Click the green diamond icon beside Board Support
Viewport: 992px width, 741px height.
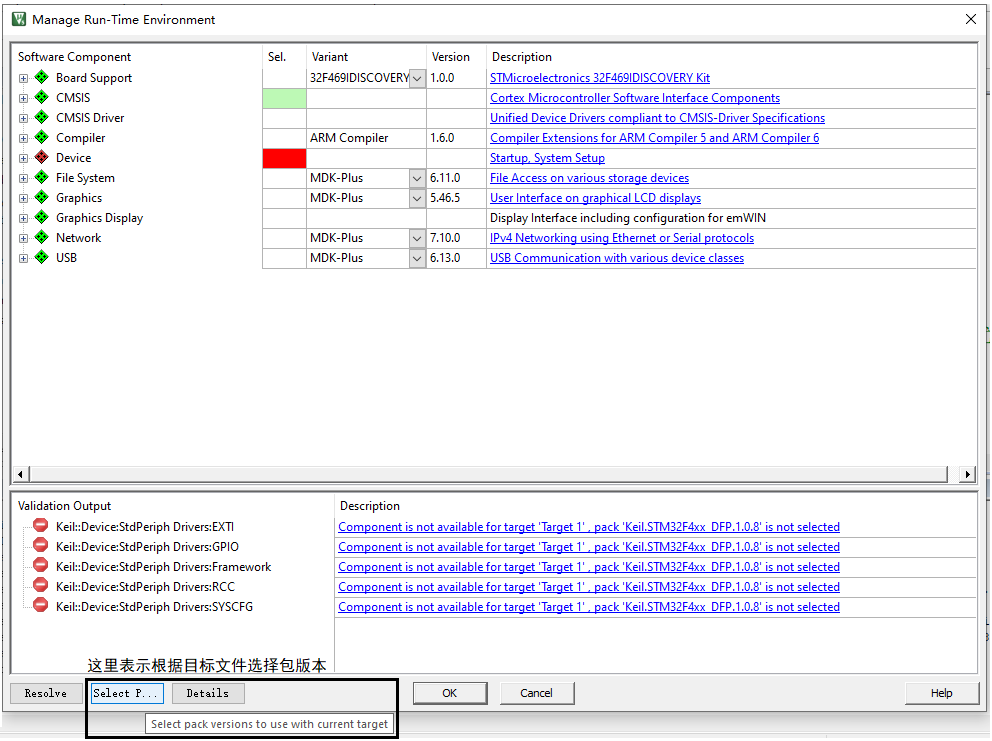click(41, 77)
